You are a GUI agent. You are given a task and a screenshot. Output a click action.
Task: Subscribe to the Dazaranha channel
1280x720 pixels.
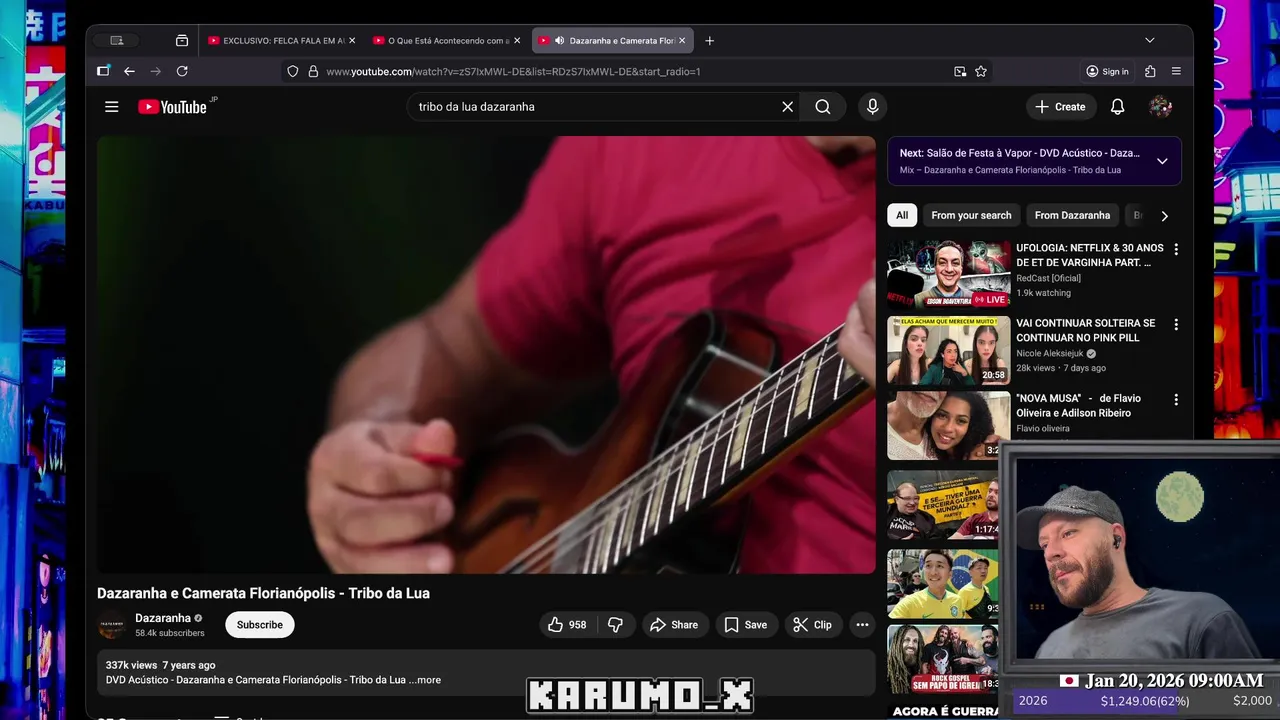coord(260,625)
